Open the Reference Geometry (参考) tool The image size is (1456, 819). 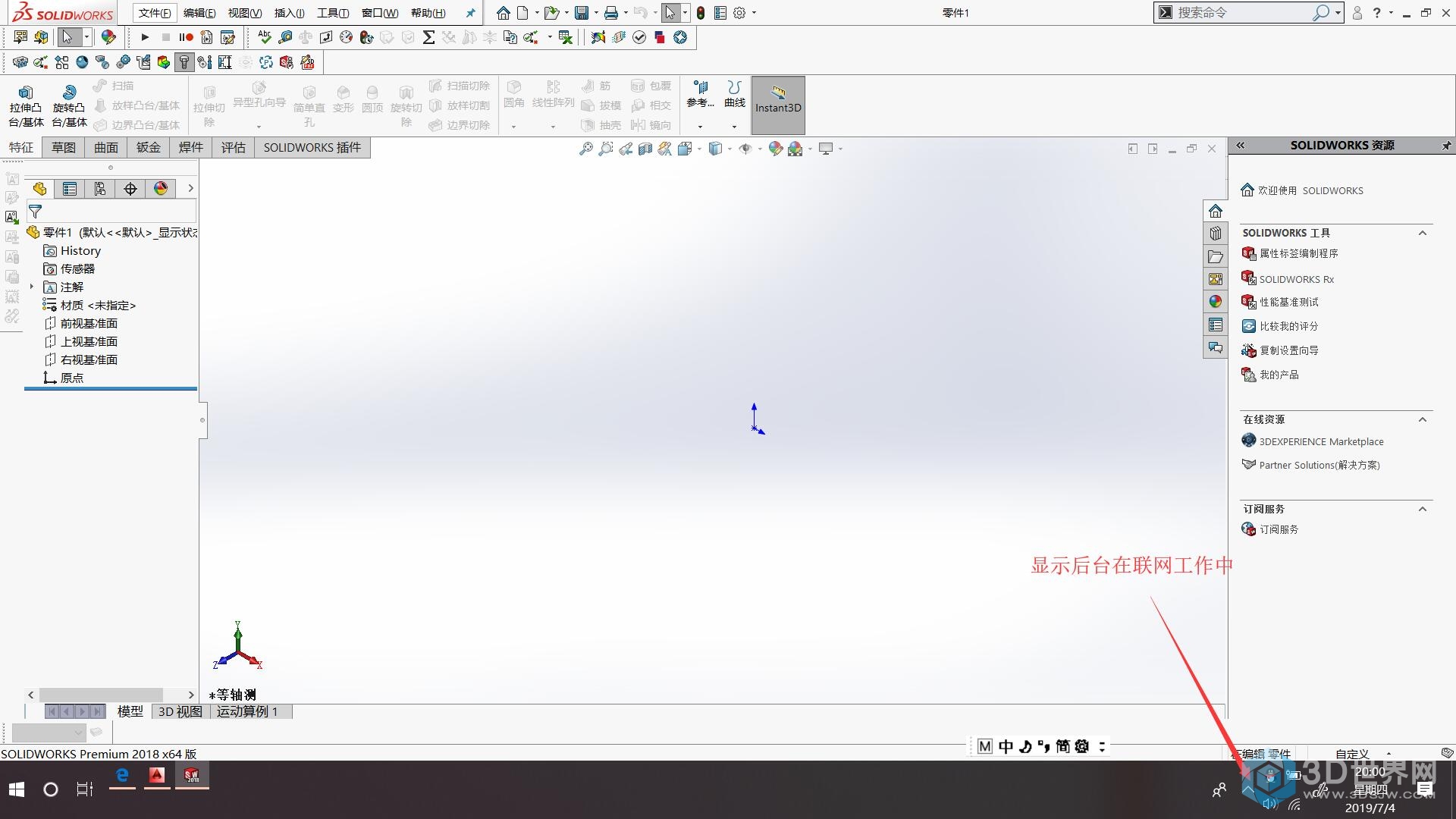point(700,96)
